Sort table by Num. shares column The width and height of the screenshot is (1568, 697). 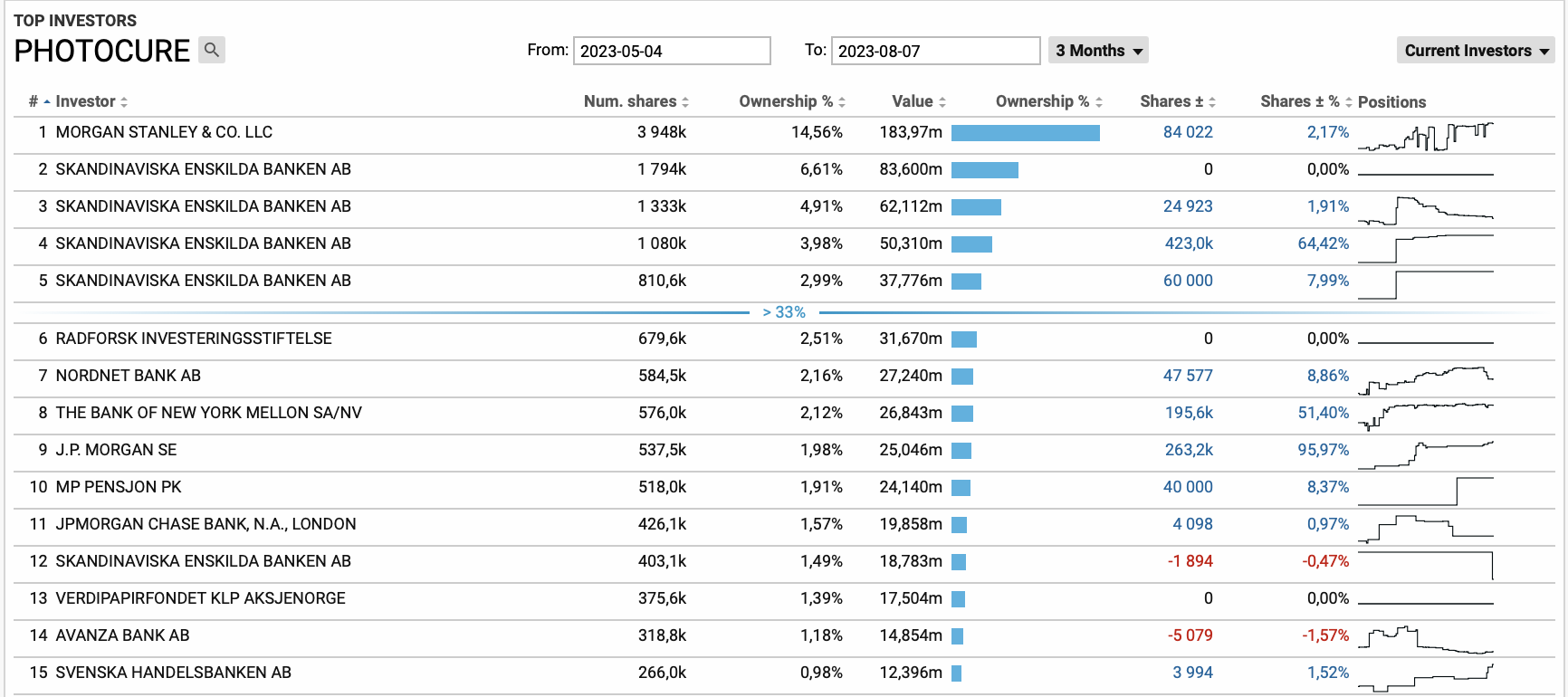[636, 101]
